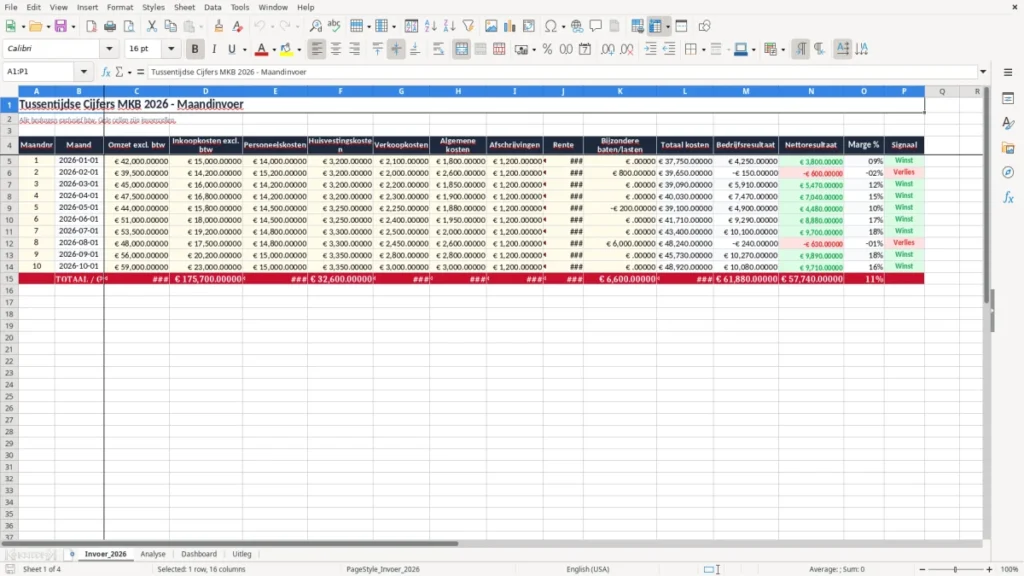The height and width of the screenshot is (576, 1024).
Task: Toggle Italic formatting
Action: click(x=214, y=49)
